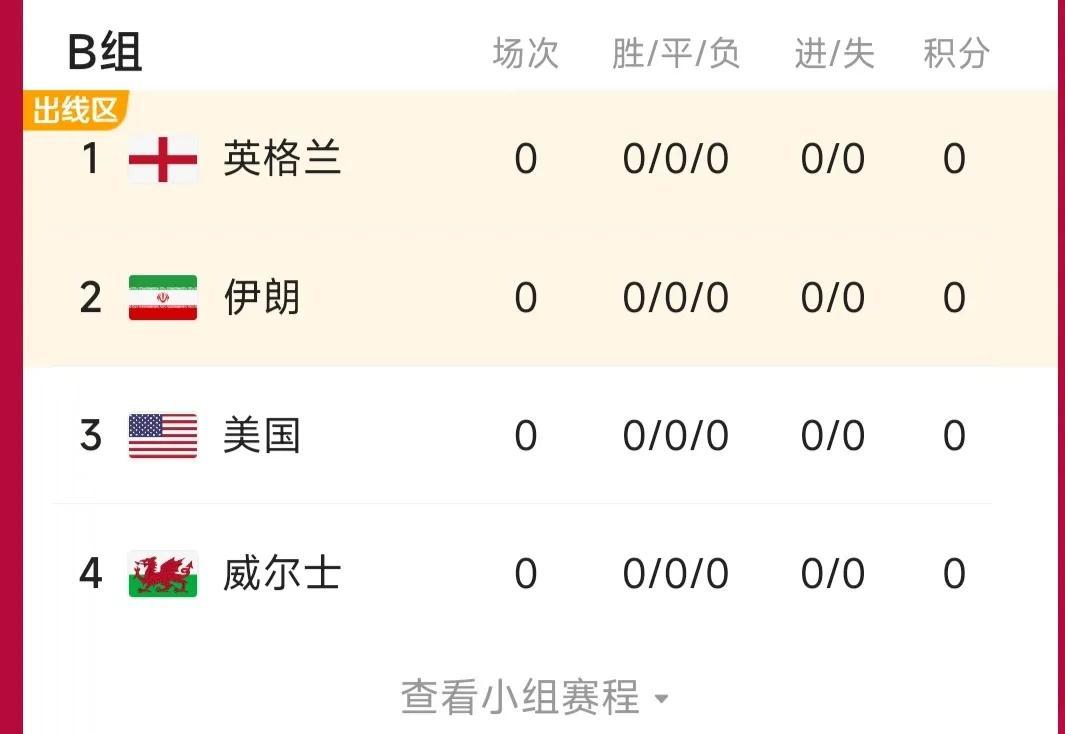The height and width of the screenshot is (734, 1065).
Task: Tap the Iran flag icon
Action: [163, 297]
